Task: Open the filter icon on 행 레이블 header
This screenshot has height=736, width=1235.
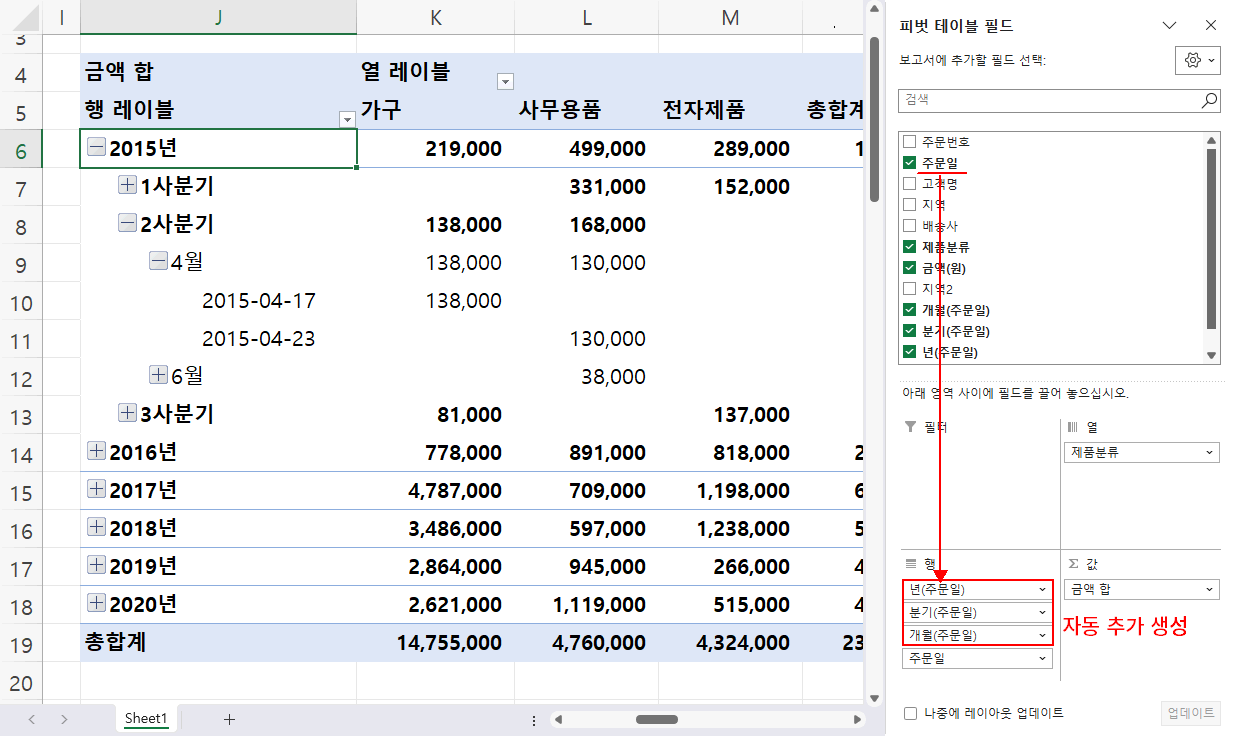Action: pos(347,118)
